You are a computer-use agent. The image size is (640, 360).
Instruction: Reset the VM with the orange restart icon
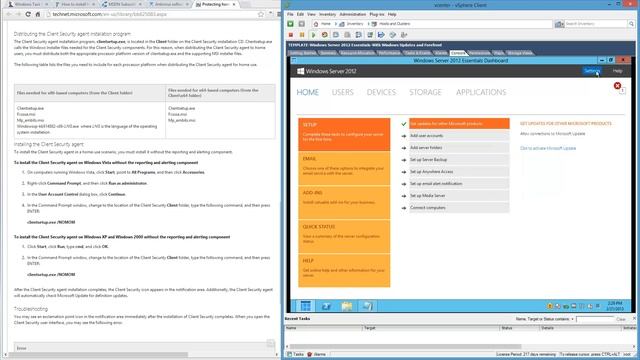324,35
